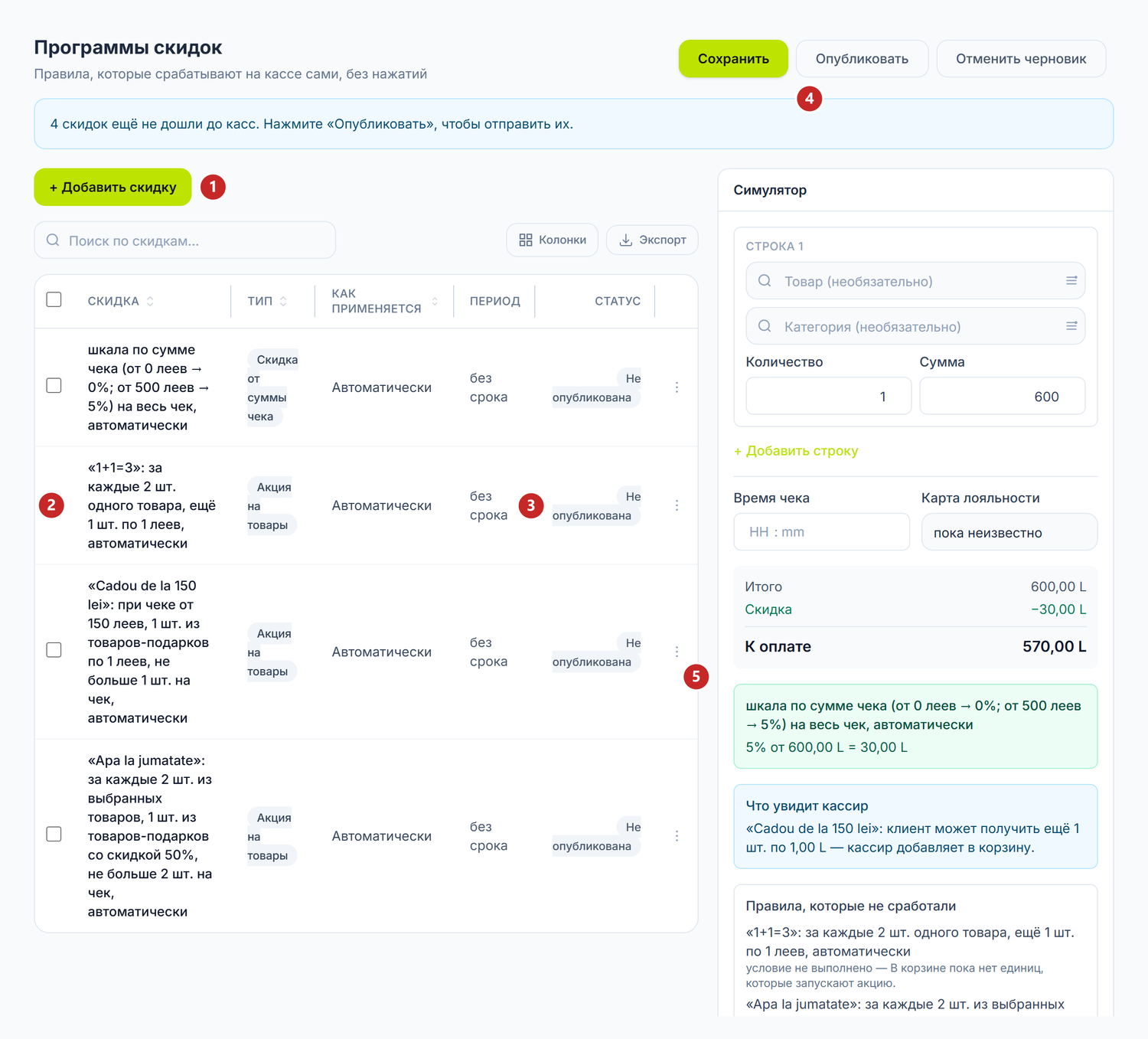Publish discounts with the Опубликовать button
The height and width of the screenshot is (1039, 1148).
pyautogui.click(x=862, y=59)
